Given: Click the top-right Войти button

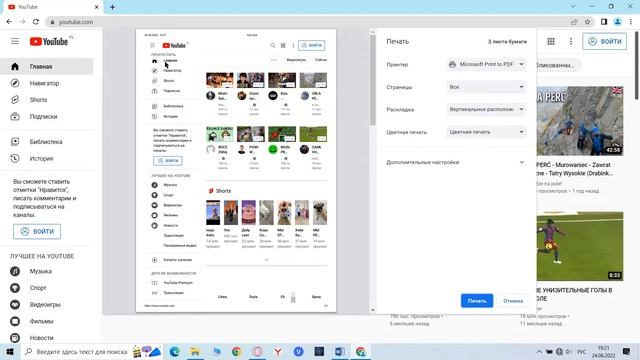Looking at the screenshot, I should tap(604, 41).
